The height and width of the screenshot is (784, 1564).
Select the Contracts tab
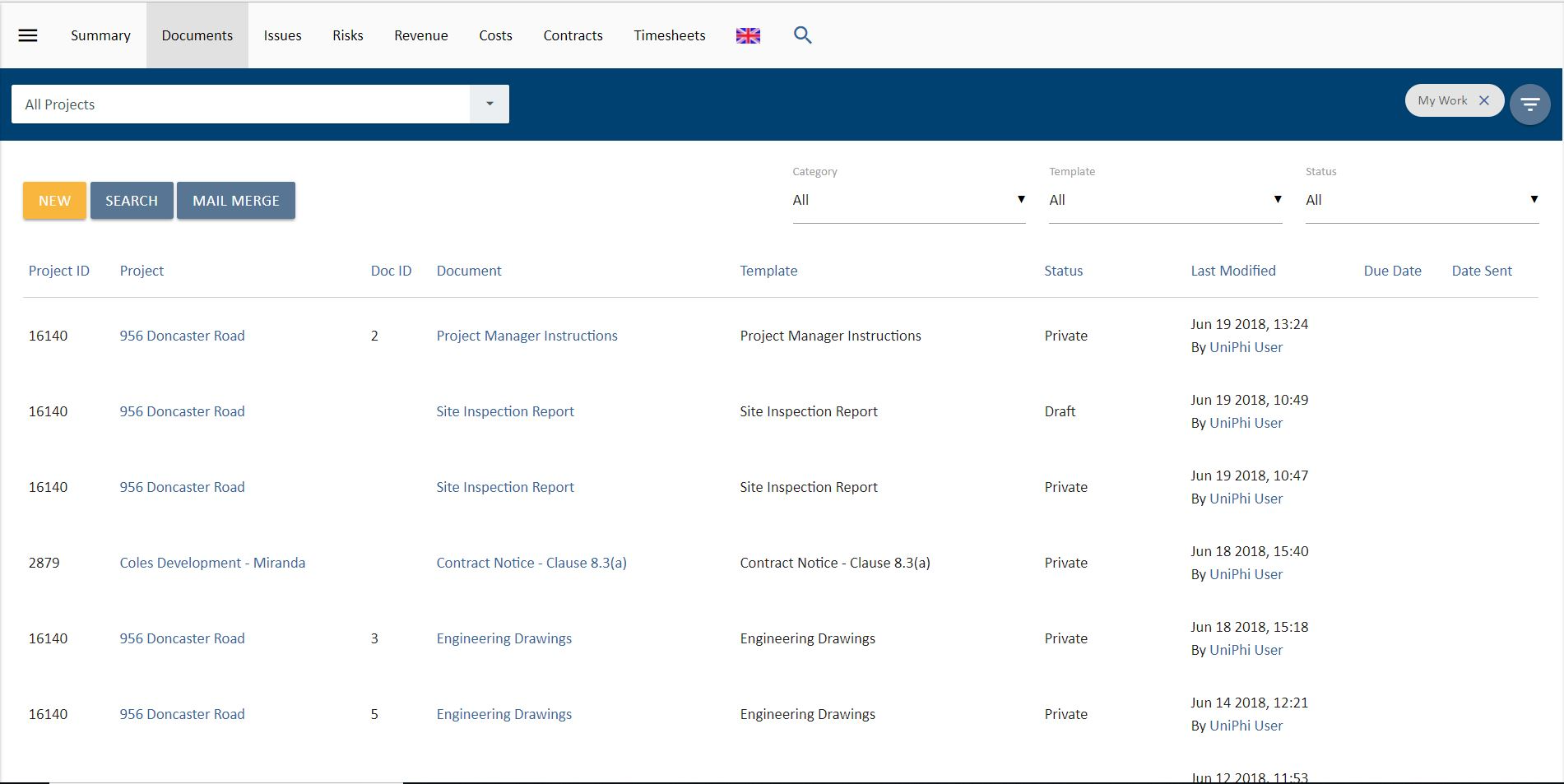[573, 35]
